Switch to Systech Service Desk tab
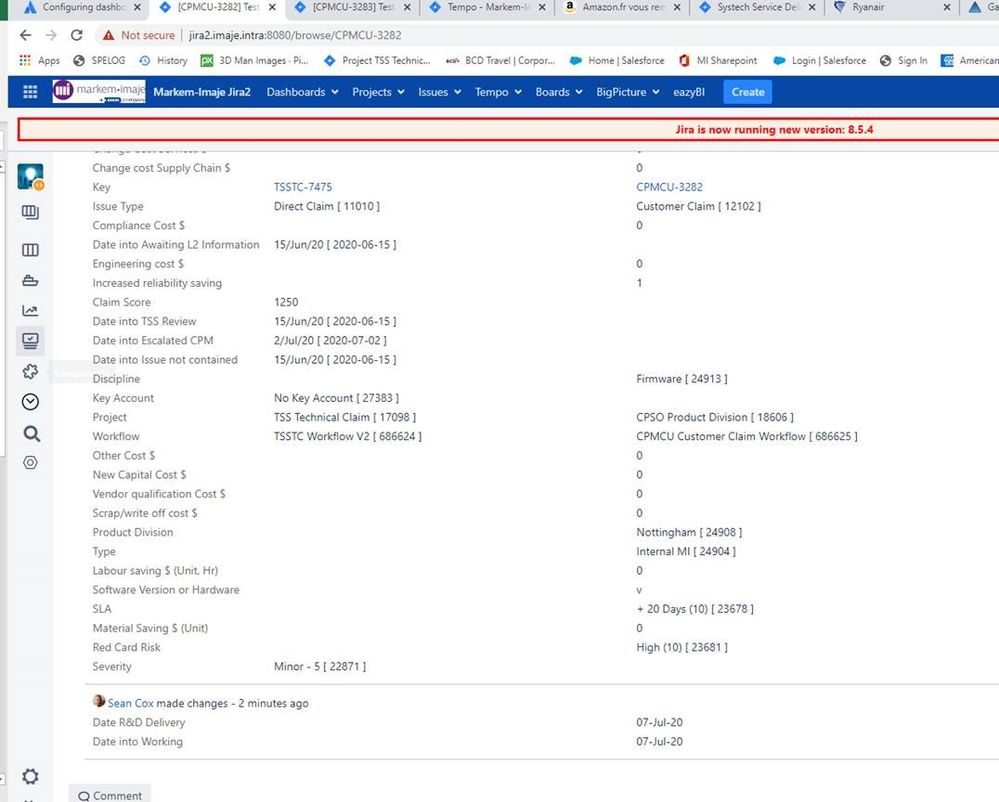The height and width of the screenshot is (802, 999). pyautogui.click(x=759, y=8)
